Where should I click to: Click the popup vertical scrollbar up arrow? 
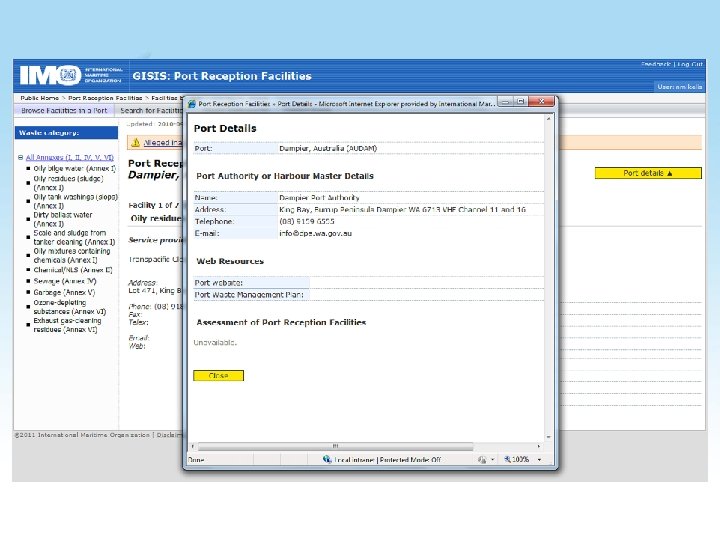click(548, 118)
